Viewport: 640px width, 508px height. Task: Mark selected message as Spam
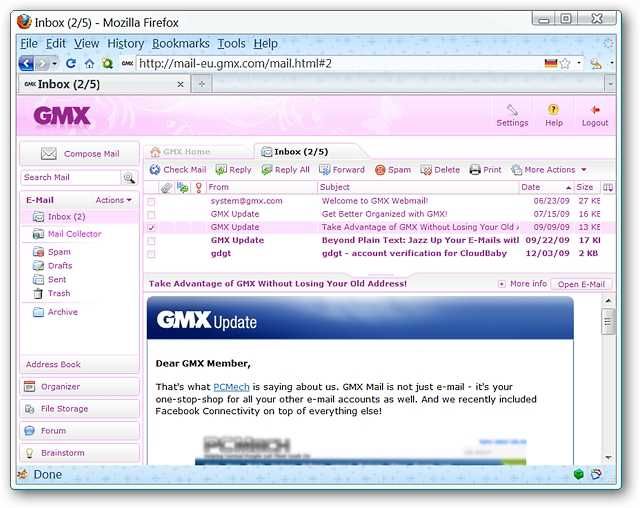(393, 170)
